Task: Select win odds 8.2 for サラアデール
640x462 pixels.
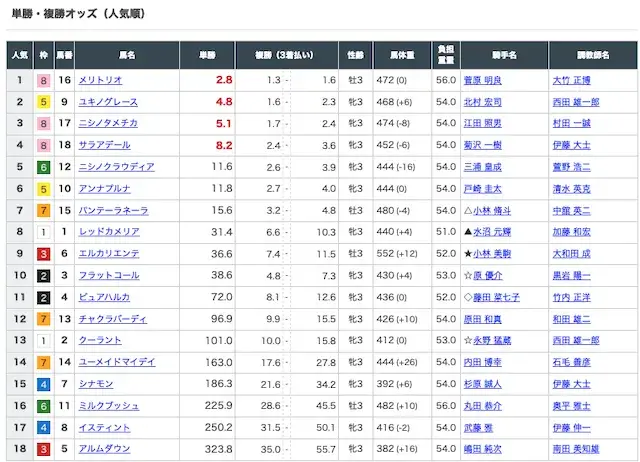Action: tap(224, 145)
